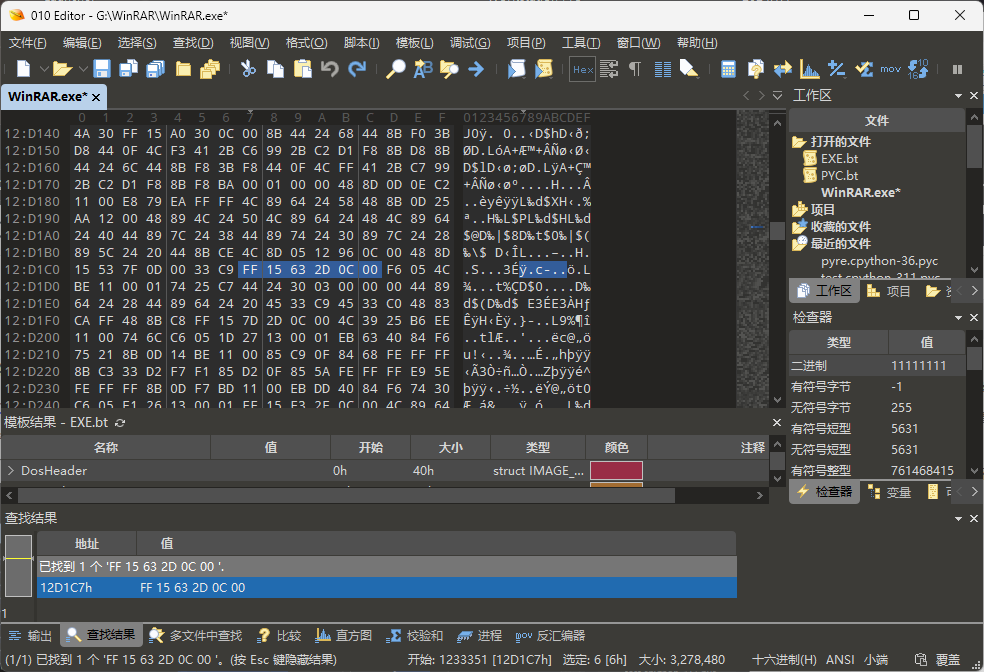Click the 10/16 base converter icon
This screenshot has height=672, width=984.
tap(918, 68)
